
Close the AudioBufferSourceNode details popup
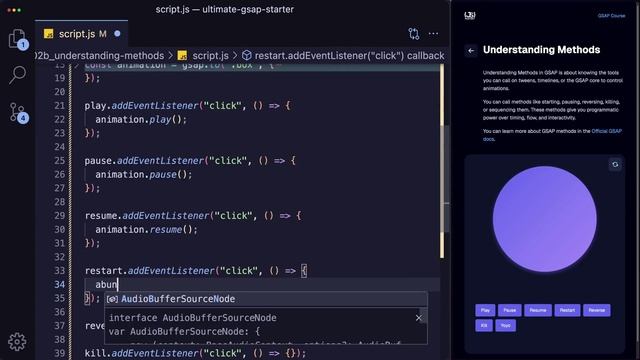point(418,318)
